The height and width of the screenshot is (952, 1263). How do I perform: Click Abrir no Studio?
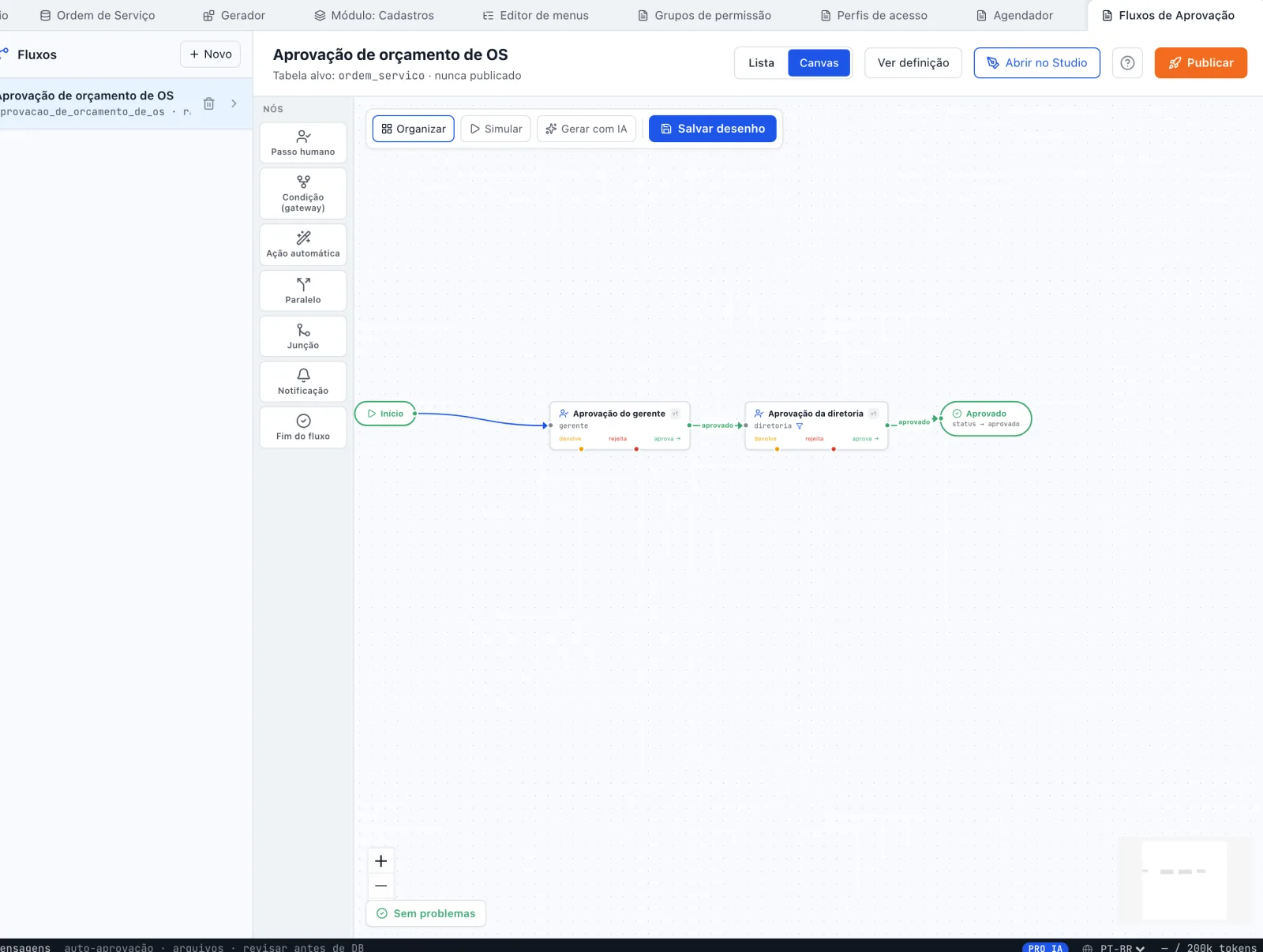1037,63
